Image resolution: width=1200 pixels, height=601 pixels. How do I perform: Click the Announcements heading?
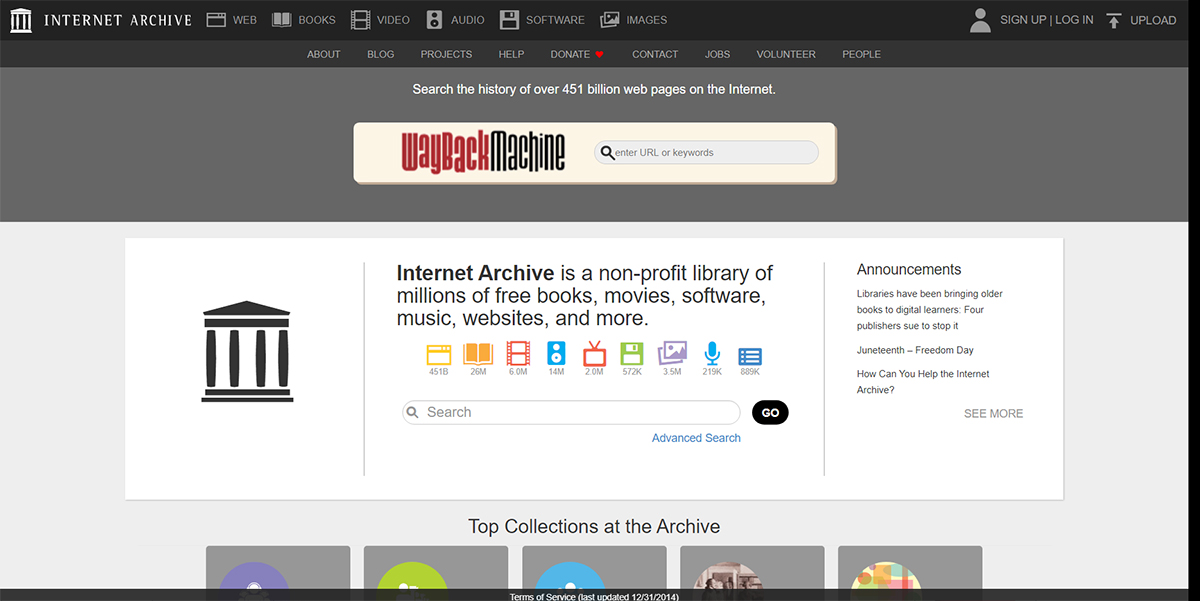909,270
